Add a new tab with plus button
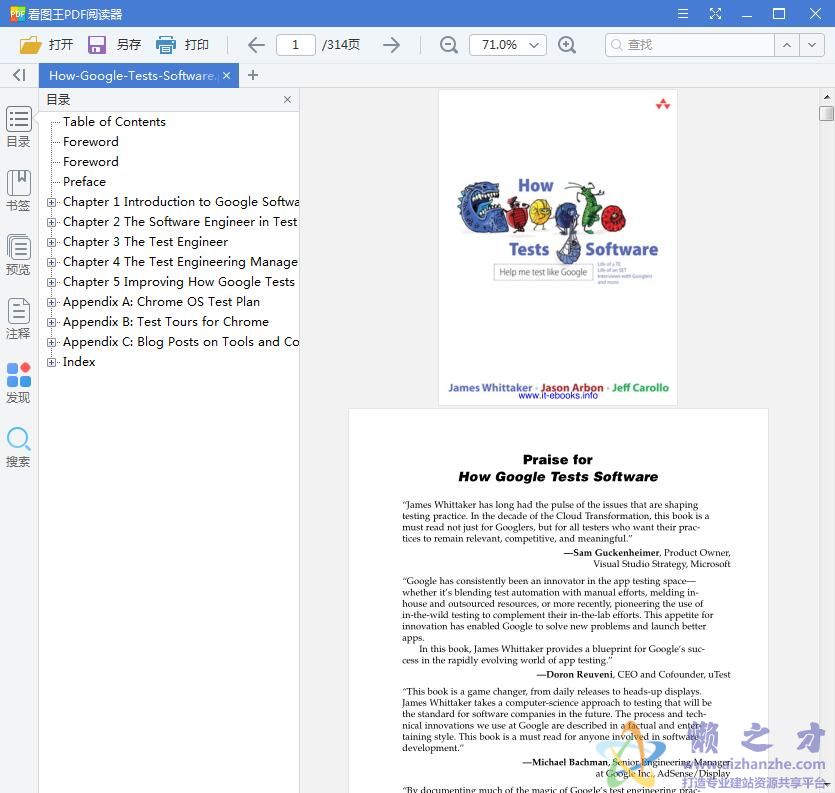835x793 pixels. (253, 75)
